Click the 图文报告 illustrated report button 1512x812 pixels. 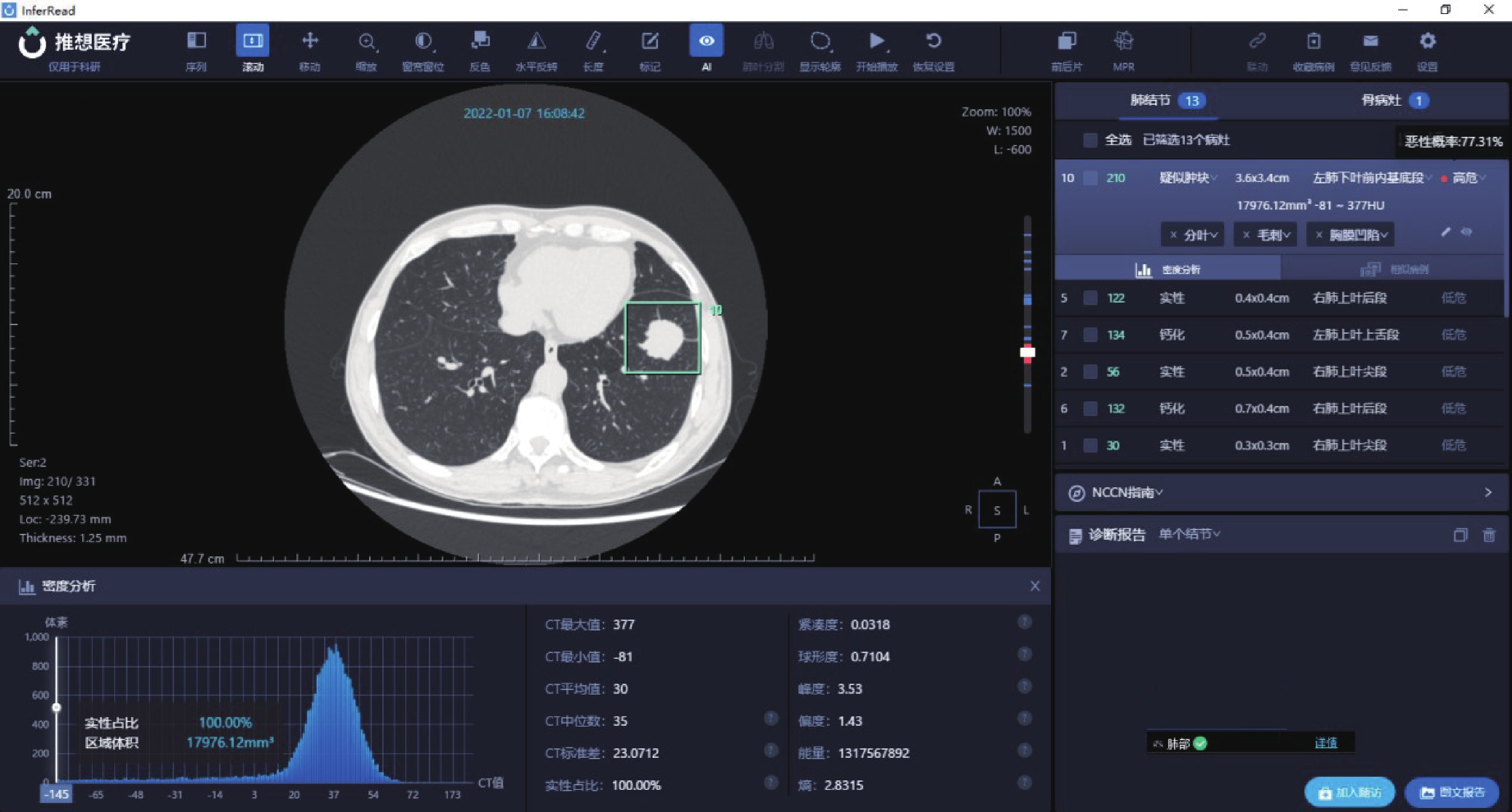coord(1451,793)
